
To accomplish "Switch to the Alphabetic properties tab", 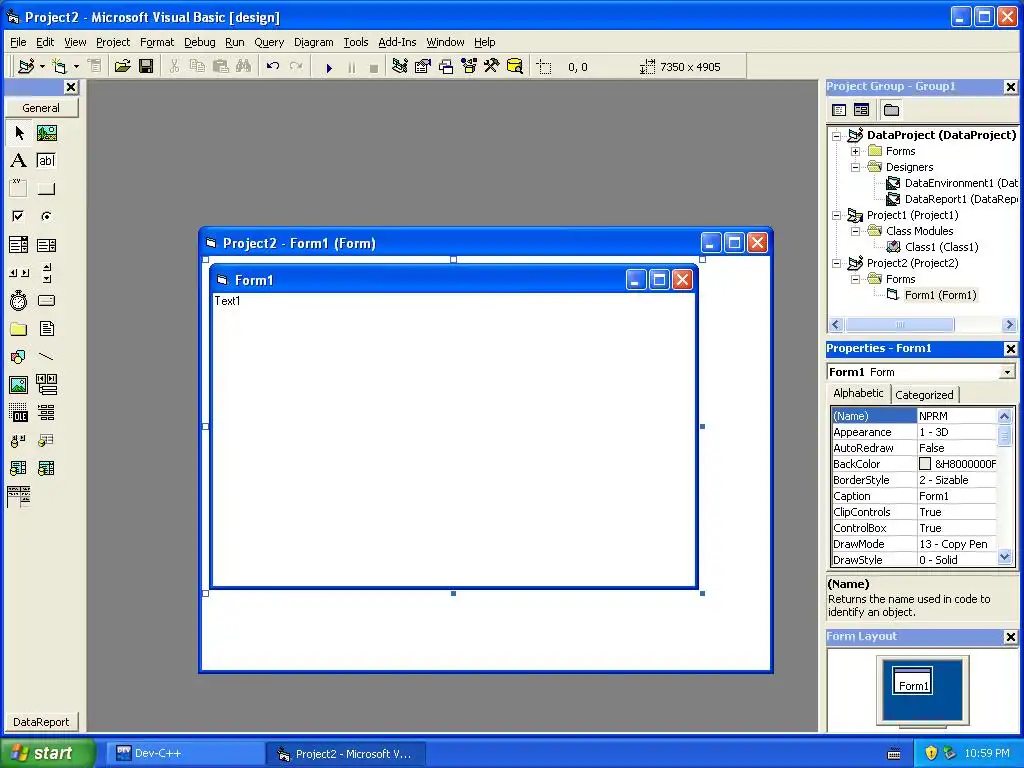I will pyautogui.click(x=858, y=393).
